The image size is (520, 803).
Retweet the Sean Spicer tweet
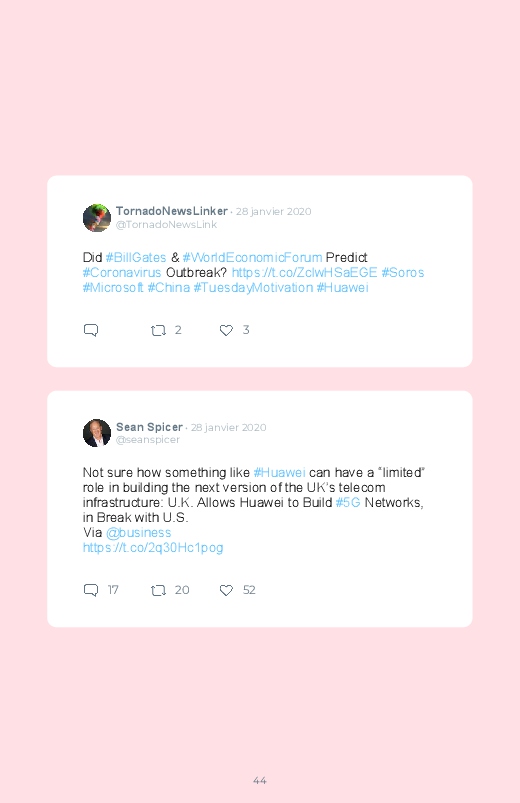click(x=158, y=590)
